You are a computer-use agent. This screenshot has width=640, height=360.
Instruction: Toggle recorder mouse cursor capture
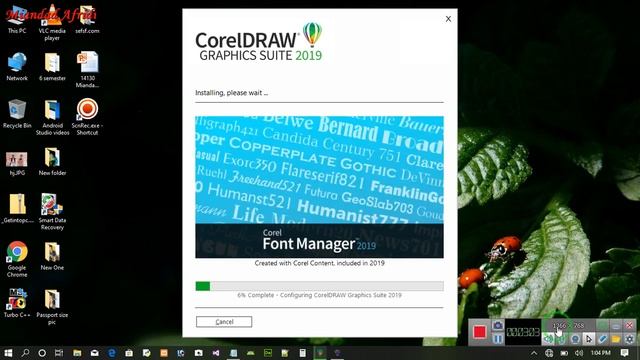click(x=589, y=339)
